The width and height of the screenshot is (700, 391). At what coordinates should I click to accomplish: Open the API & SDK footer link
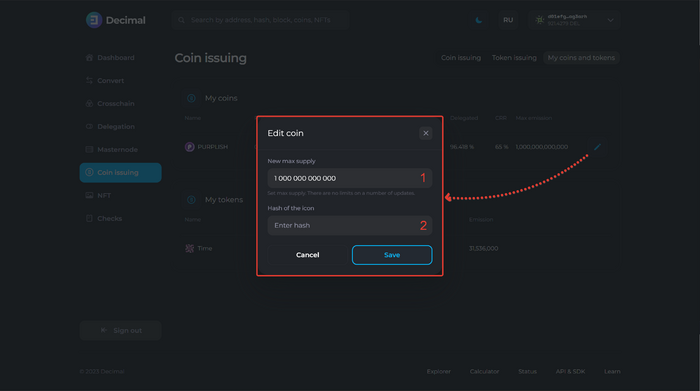coord(570,371)
